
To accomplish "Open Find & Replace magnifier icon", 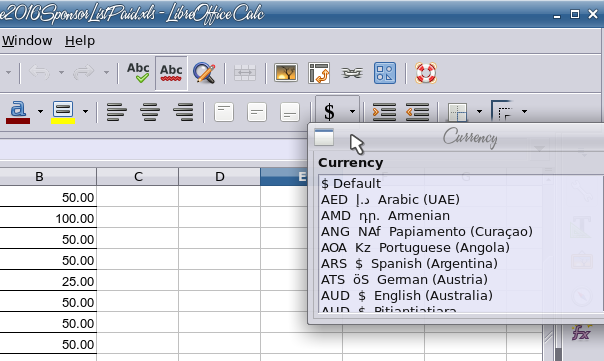I will point(204,72).
